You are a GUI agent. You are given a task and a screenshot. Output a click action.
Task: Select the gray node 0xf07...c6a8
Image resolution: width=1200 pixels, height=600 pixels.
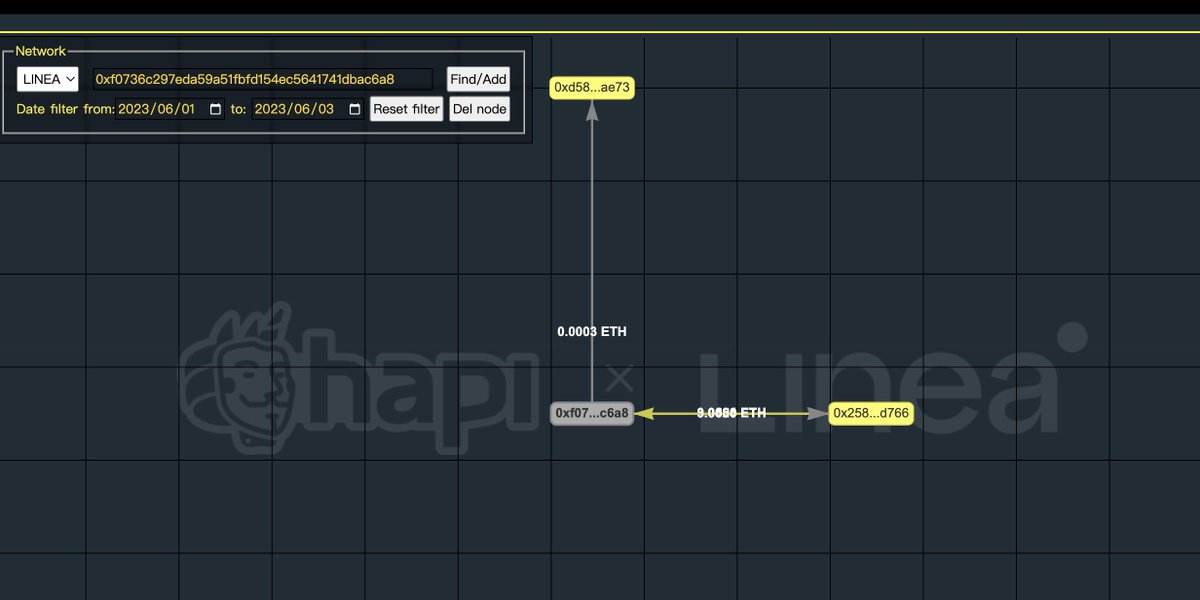click(592, 413)
